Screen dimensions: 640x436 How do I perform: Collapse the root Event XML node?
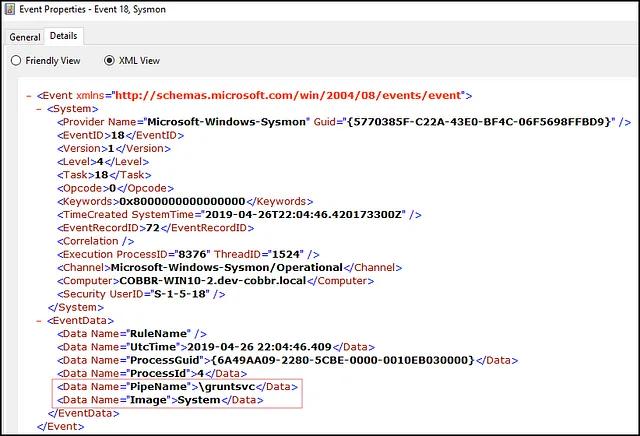coord(27,95)
